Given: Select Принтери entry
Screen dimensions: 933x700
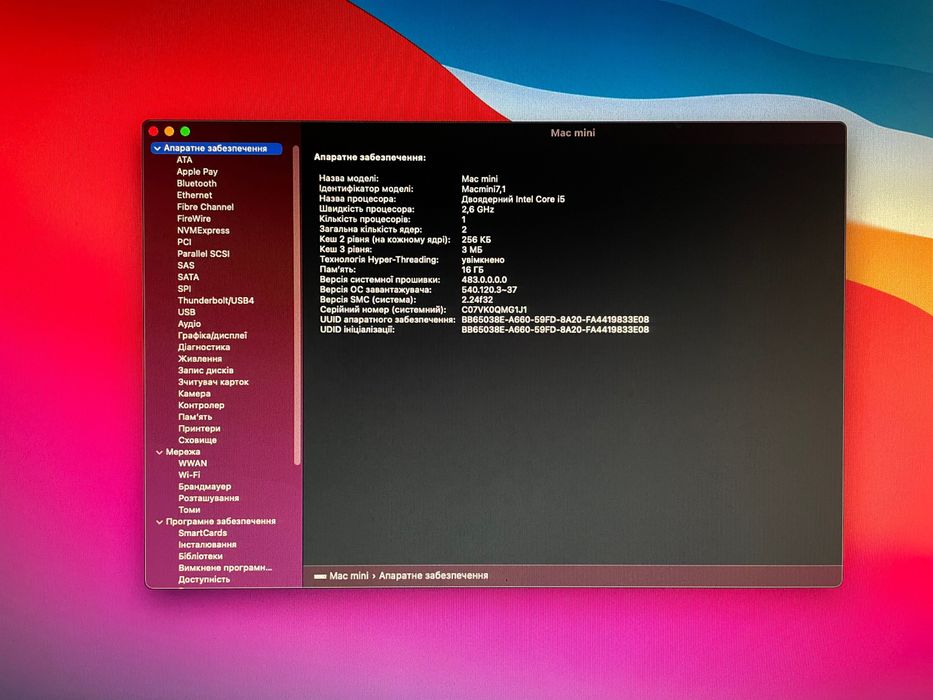Looking at the screenshot, I should click(199, 429).
